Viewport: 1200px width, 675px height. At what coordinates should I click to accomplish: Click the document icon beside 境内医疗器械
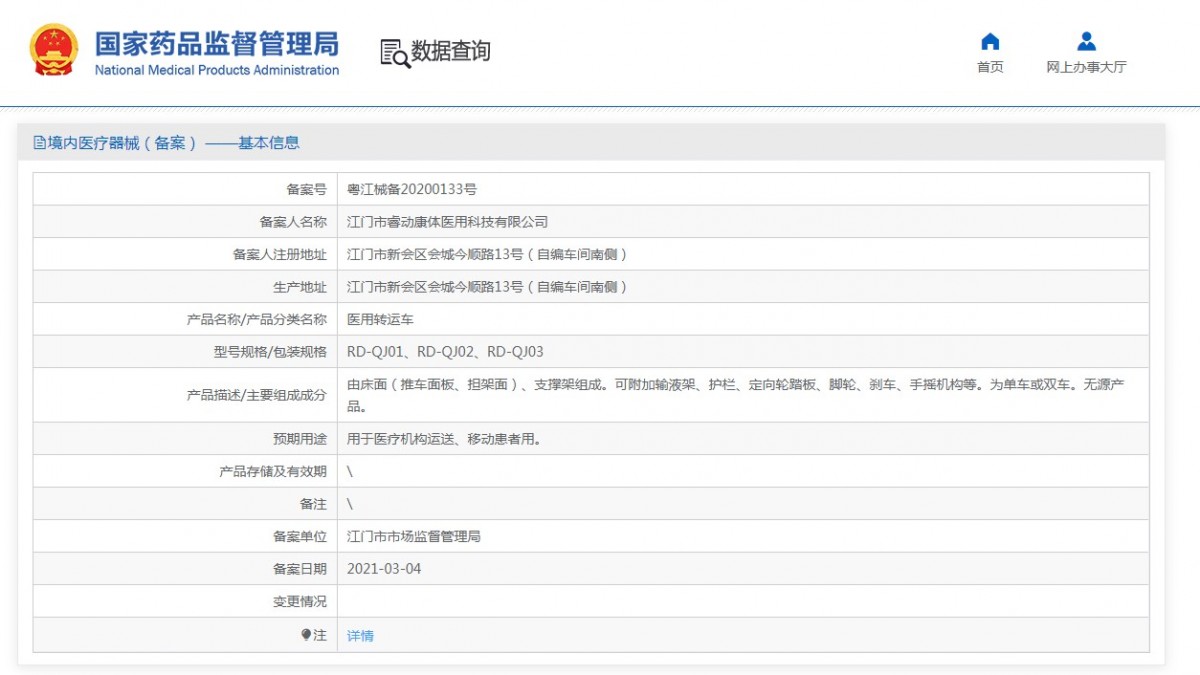point(40,143)
